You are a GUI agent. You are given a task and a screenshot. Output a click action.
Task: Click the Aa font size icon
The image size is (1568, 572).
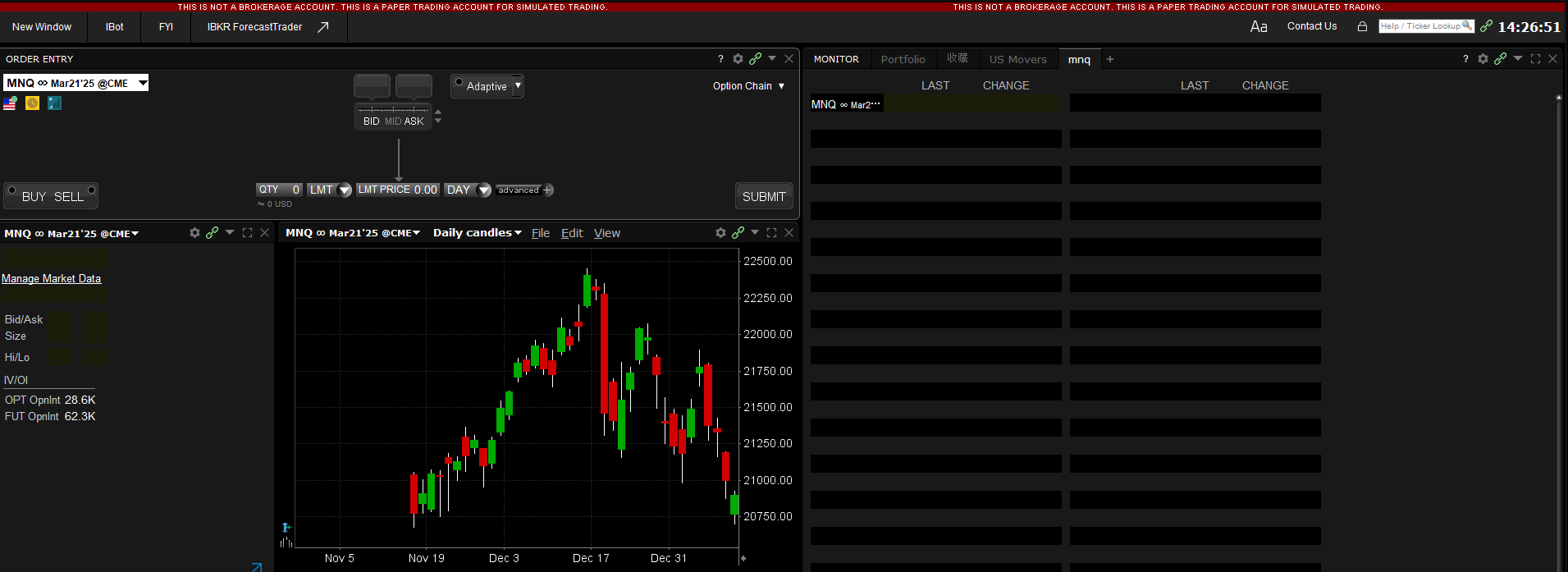1259,27
